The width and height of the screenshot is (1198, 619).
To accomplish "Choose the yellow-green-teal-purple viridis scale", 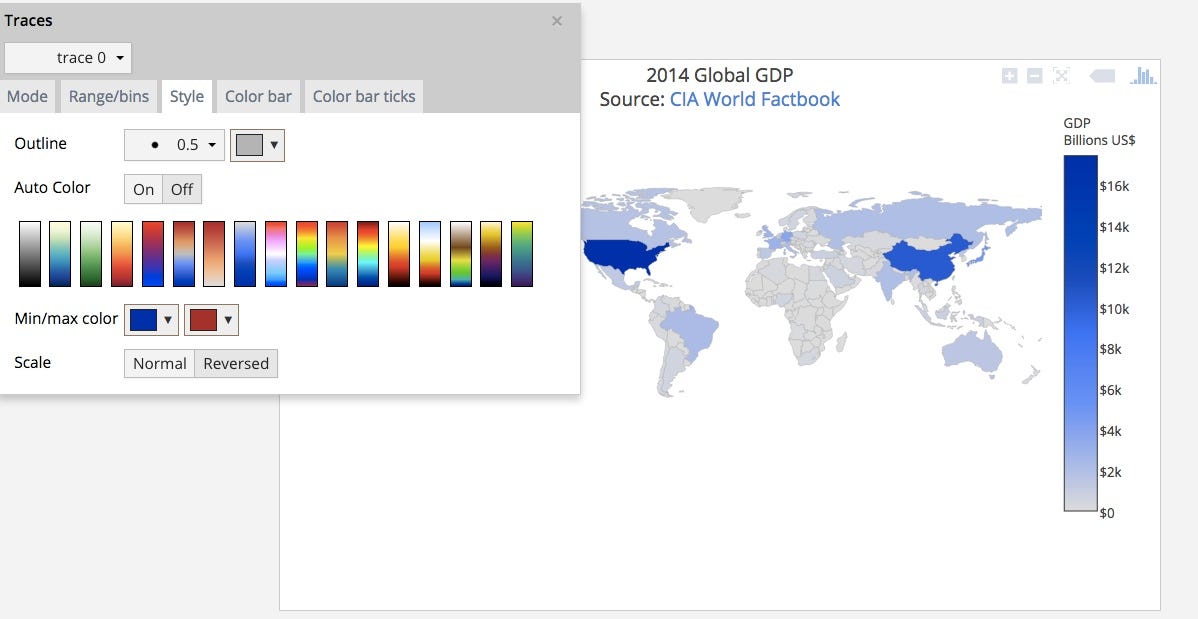I will [522, 254].
